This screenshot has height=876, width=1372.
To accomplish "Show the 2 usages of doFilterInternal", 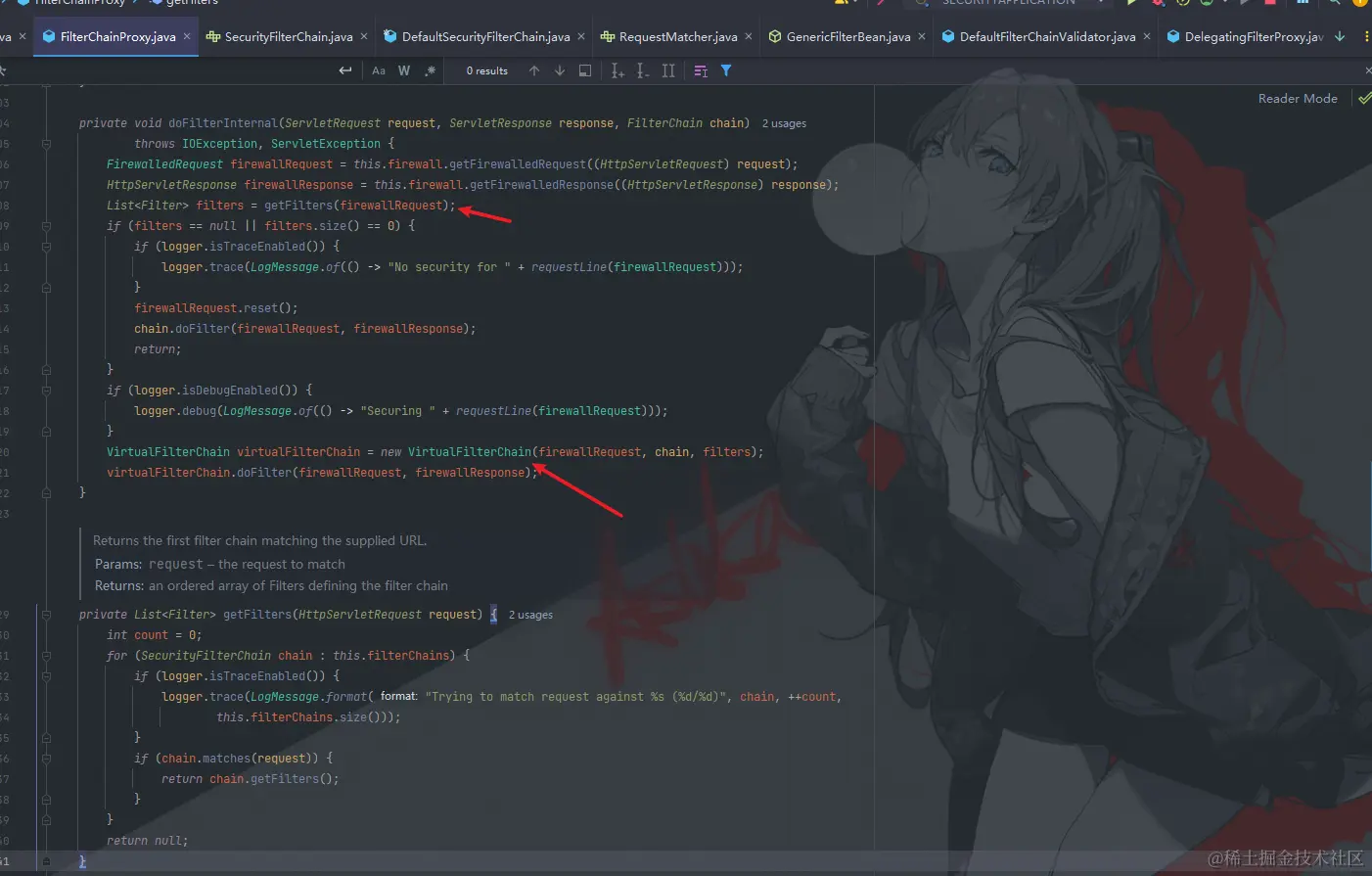I will pyautogui.click(x=784, y=123).
